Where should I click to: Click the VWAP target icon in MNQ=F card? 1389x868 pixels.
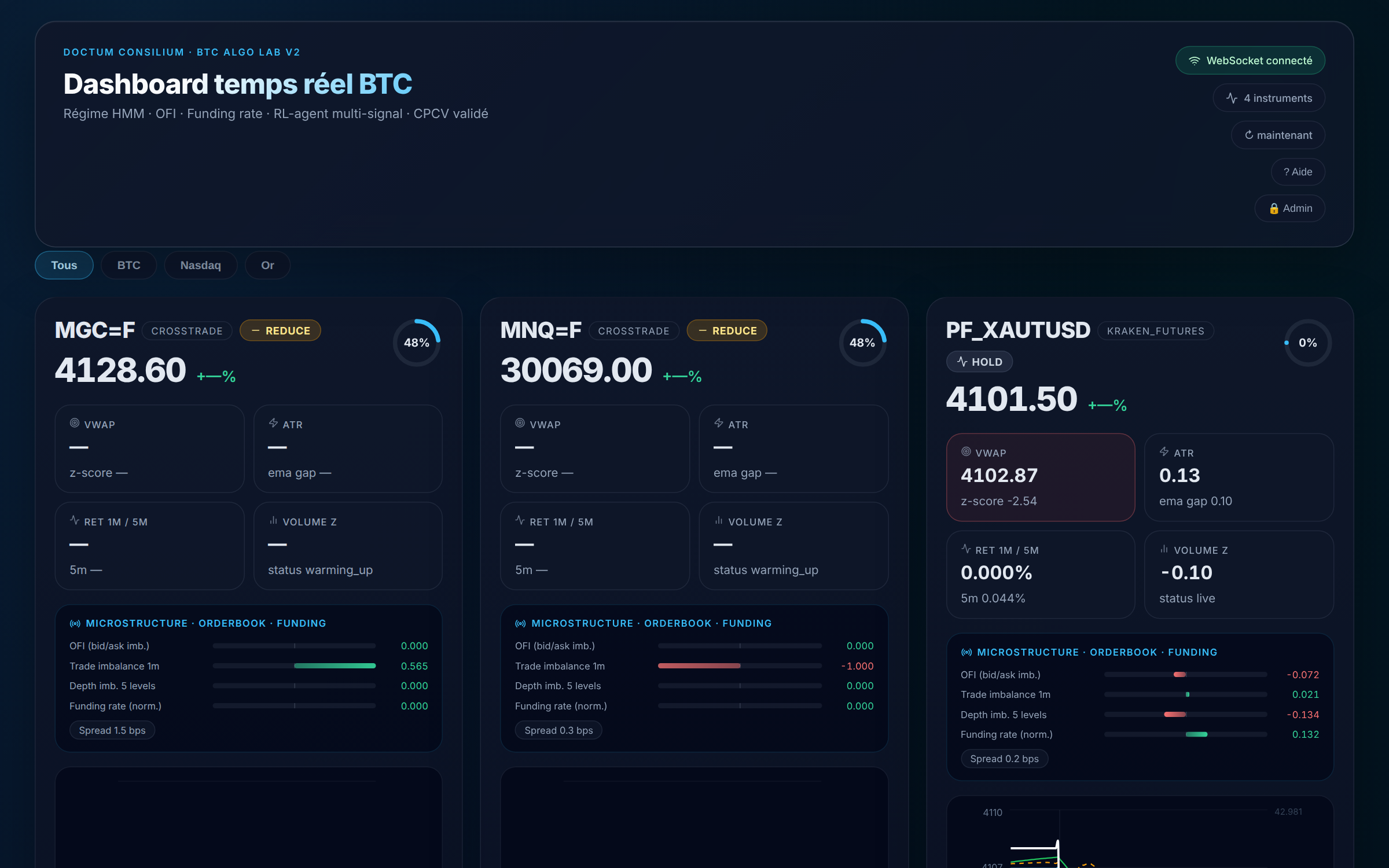point(520,423)
